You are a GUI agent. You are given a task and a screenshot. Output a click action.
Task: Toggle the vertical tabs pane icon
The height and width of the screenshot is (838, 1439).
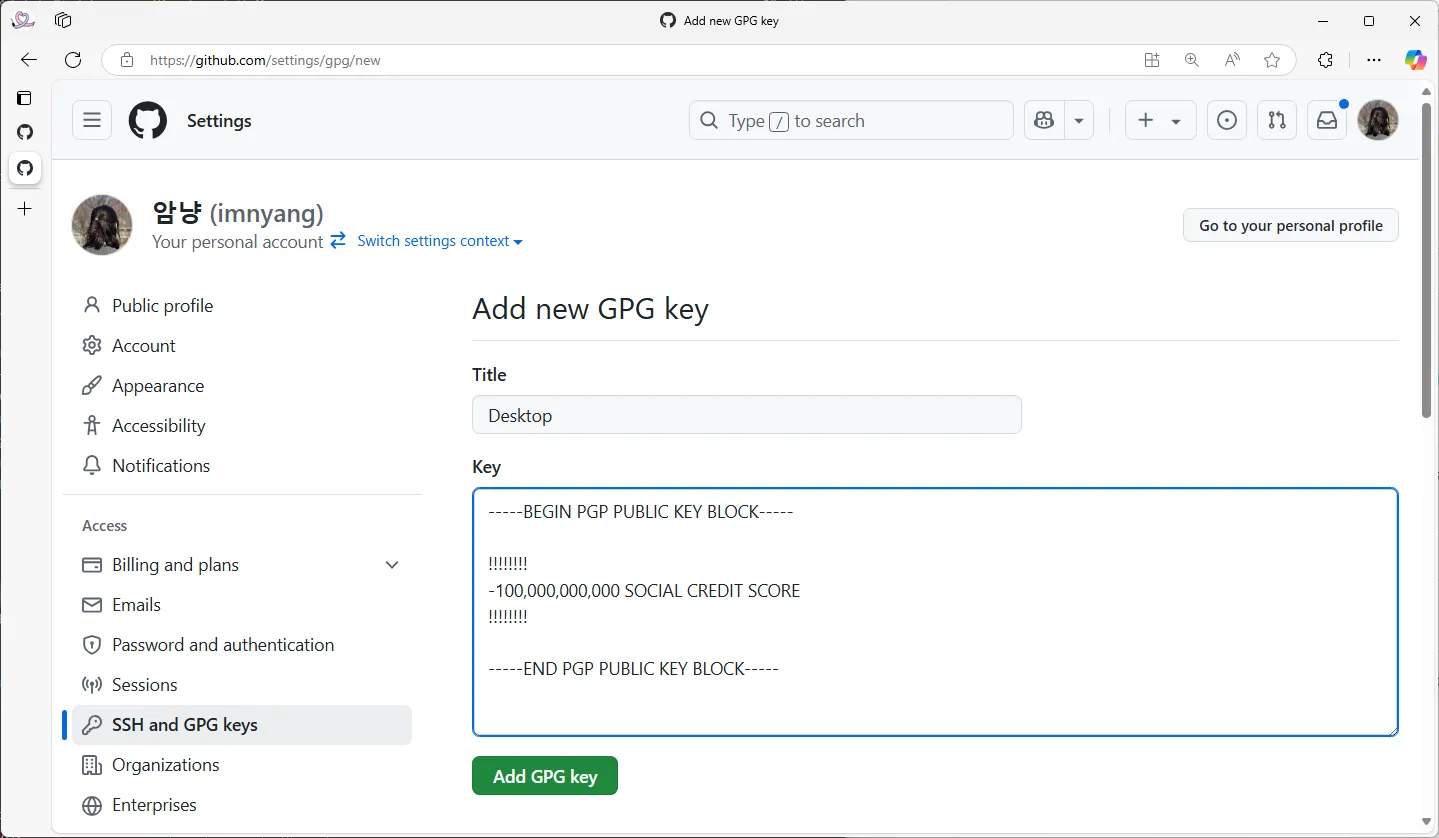coord(25,98)
